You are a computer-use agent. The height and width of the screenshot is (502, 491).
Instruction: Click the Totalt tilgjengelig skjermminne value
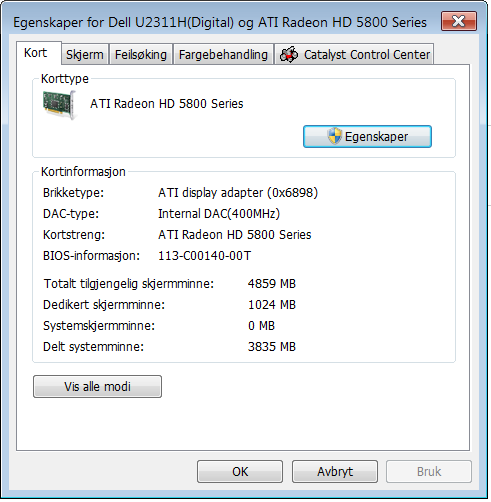click(x=272, y=284)
